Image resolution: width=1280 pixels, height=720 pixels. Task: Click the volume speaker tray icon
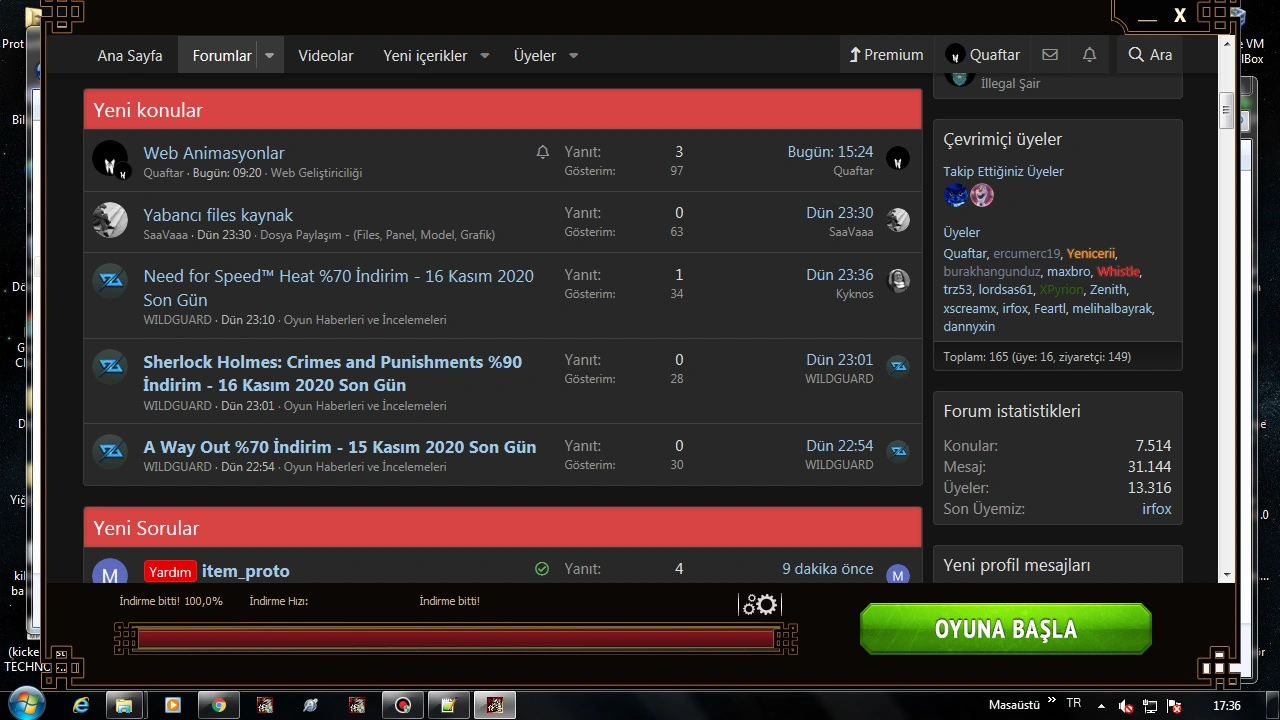click(x=1127, y=706)
